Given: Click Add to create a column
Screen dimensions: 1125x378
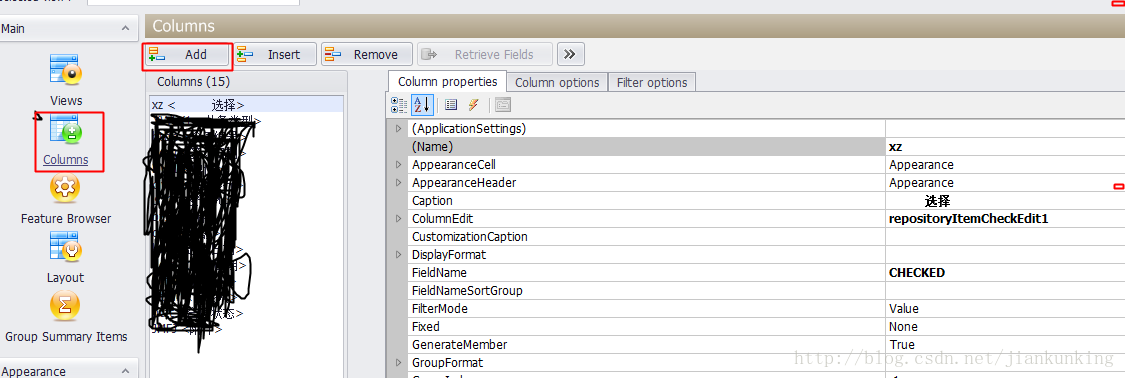Looking at the screenshot, I should tap(187, 55).
